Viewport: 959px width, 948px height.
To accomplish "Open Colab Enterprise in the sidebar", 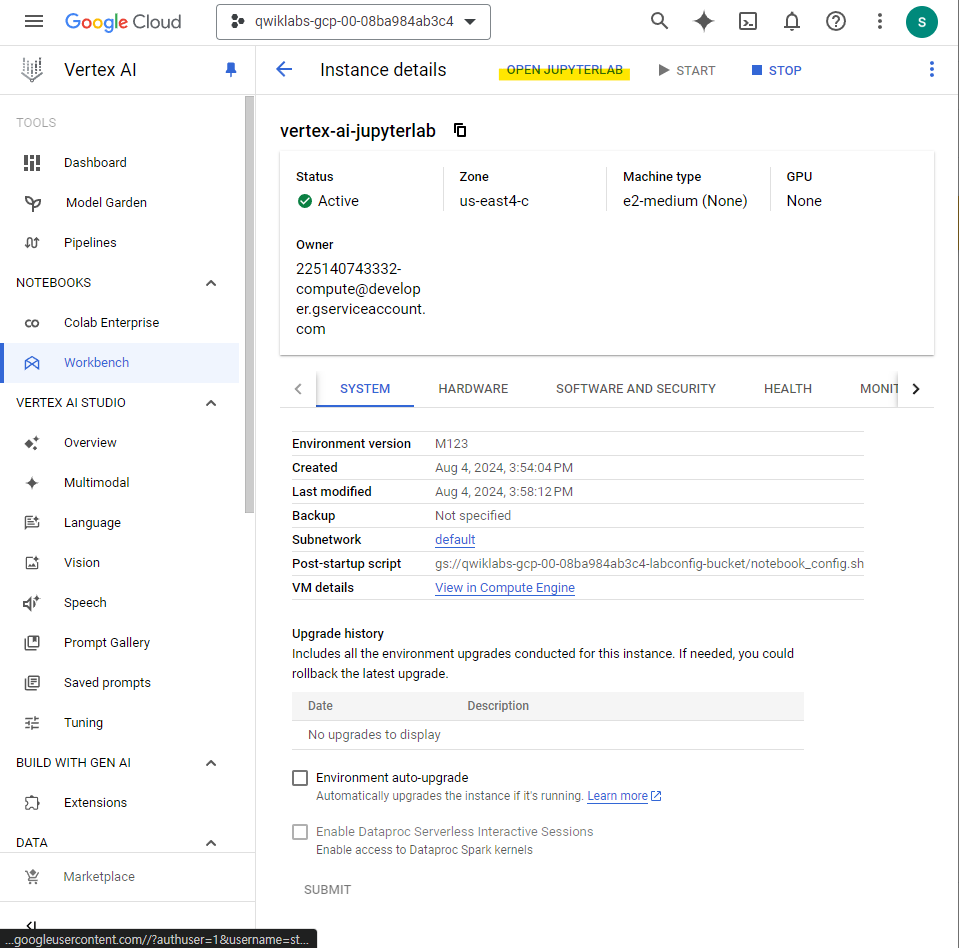I will coord(120,323).
